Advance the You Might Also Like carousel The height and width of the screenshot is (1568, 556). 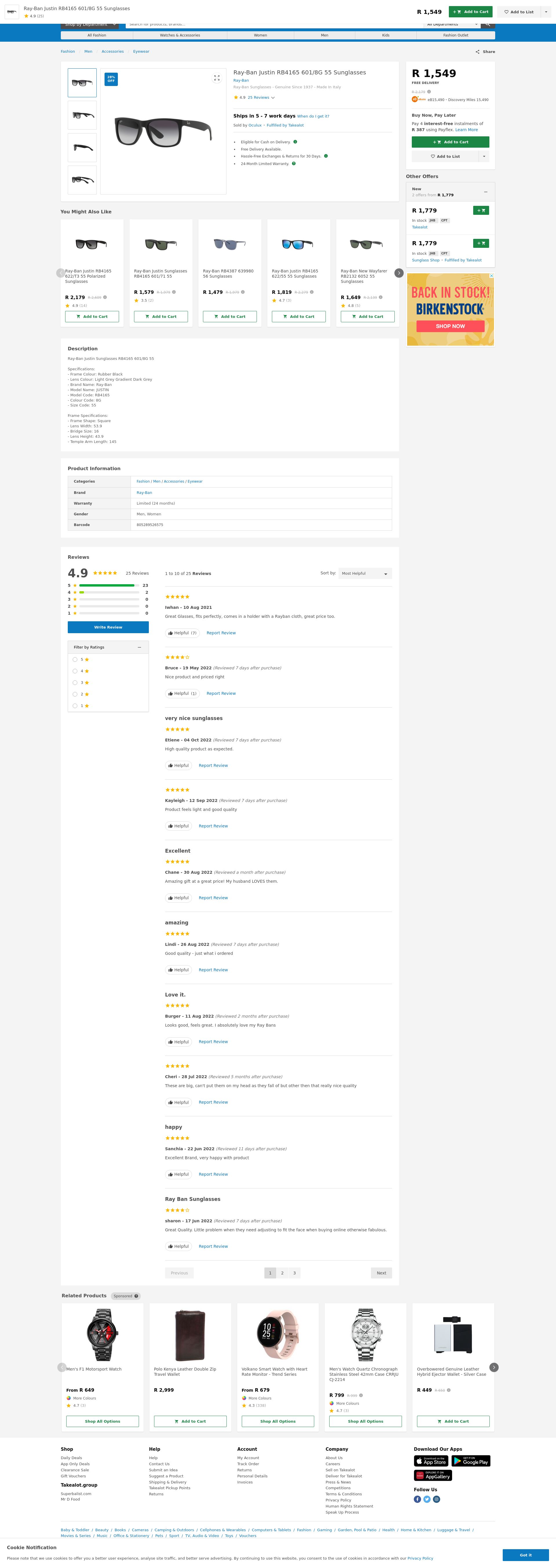399,273
